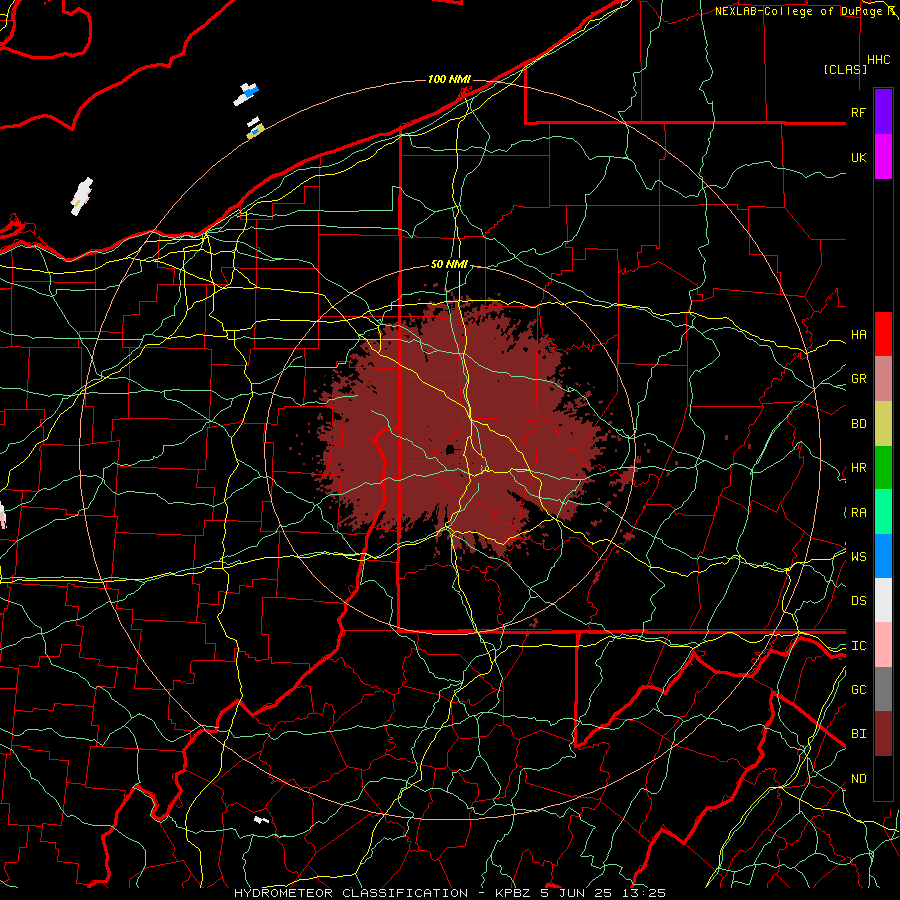This screenshot has height=900, width=900.
Task: Click the UK legend label
Action: coord(858,157)
